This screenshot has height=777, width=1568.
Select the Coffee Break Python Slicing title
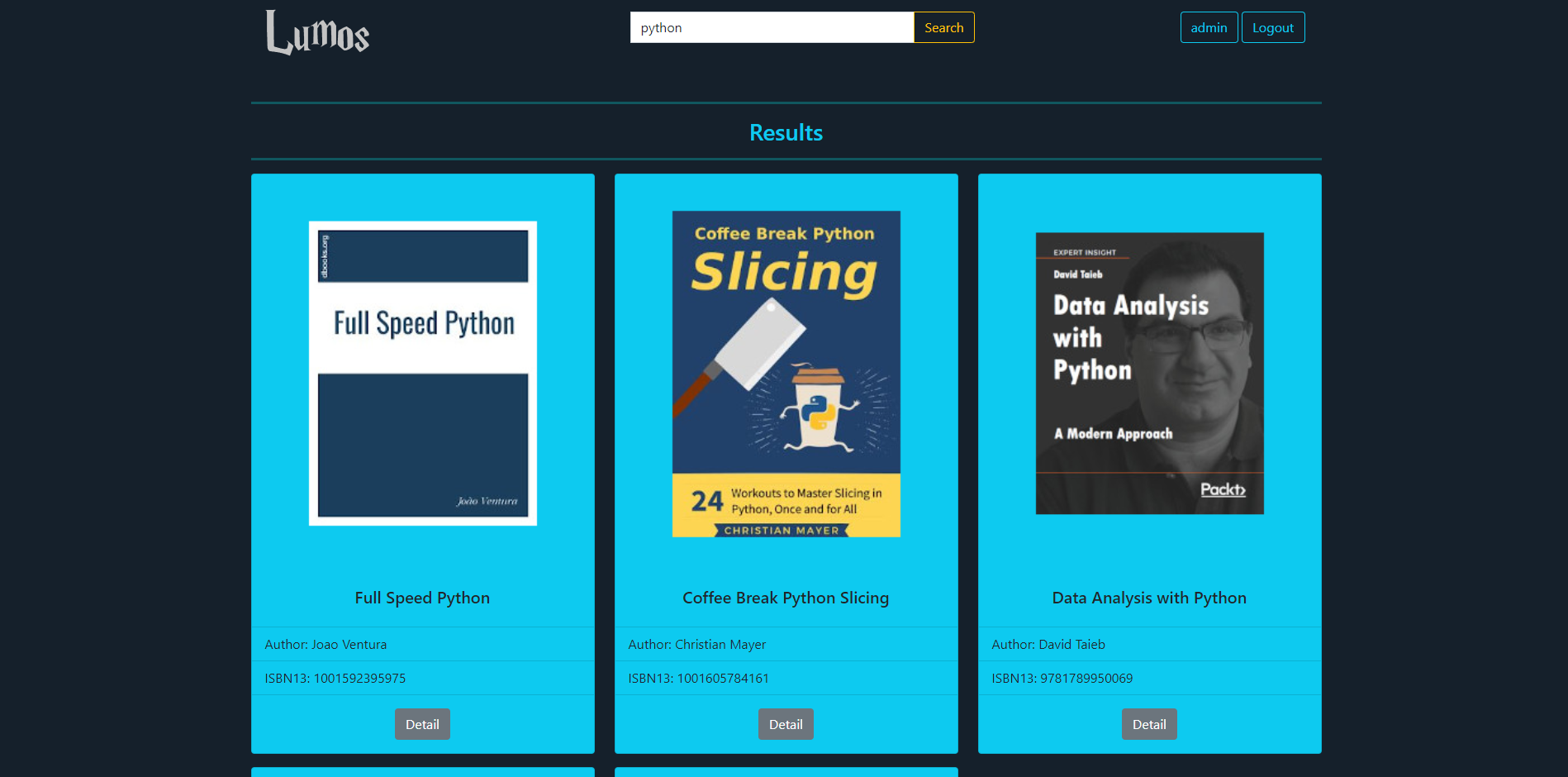tap(786, 598)
